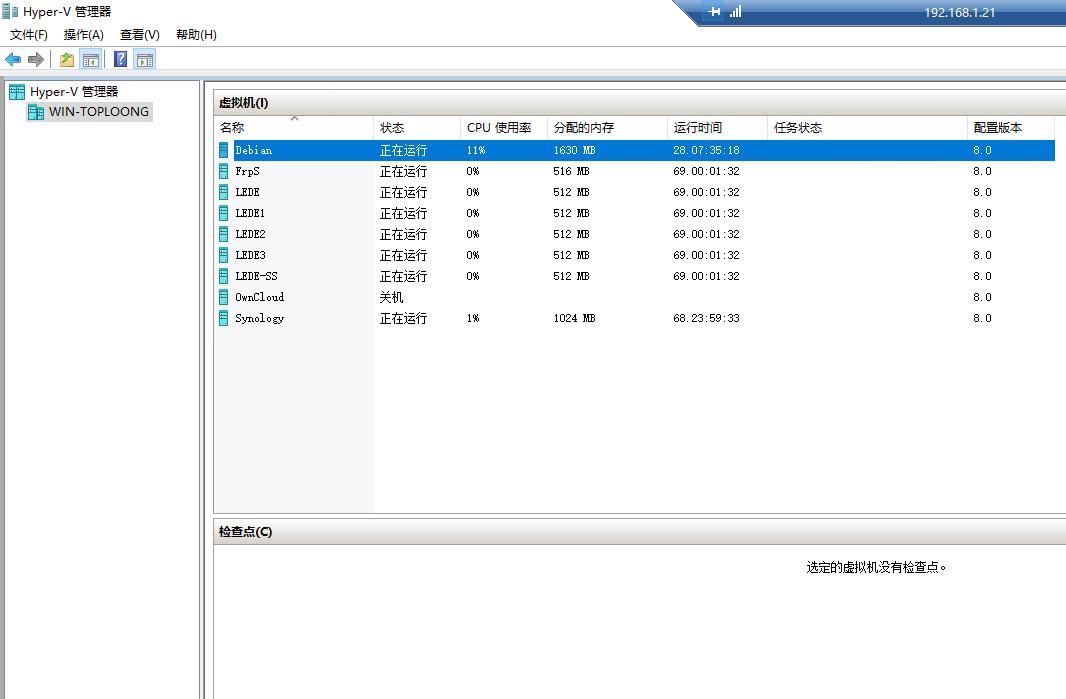The height and width of the screenshot is (699, 1066).
Task: Click the LEDE-SS virtual machine icon
Action: point(224,276)
